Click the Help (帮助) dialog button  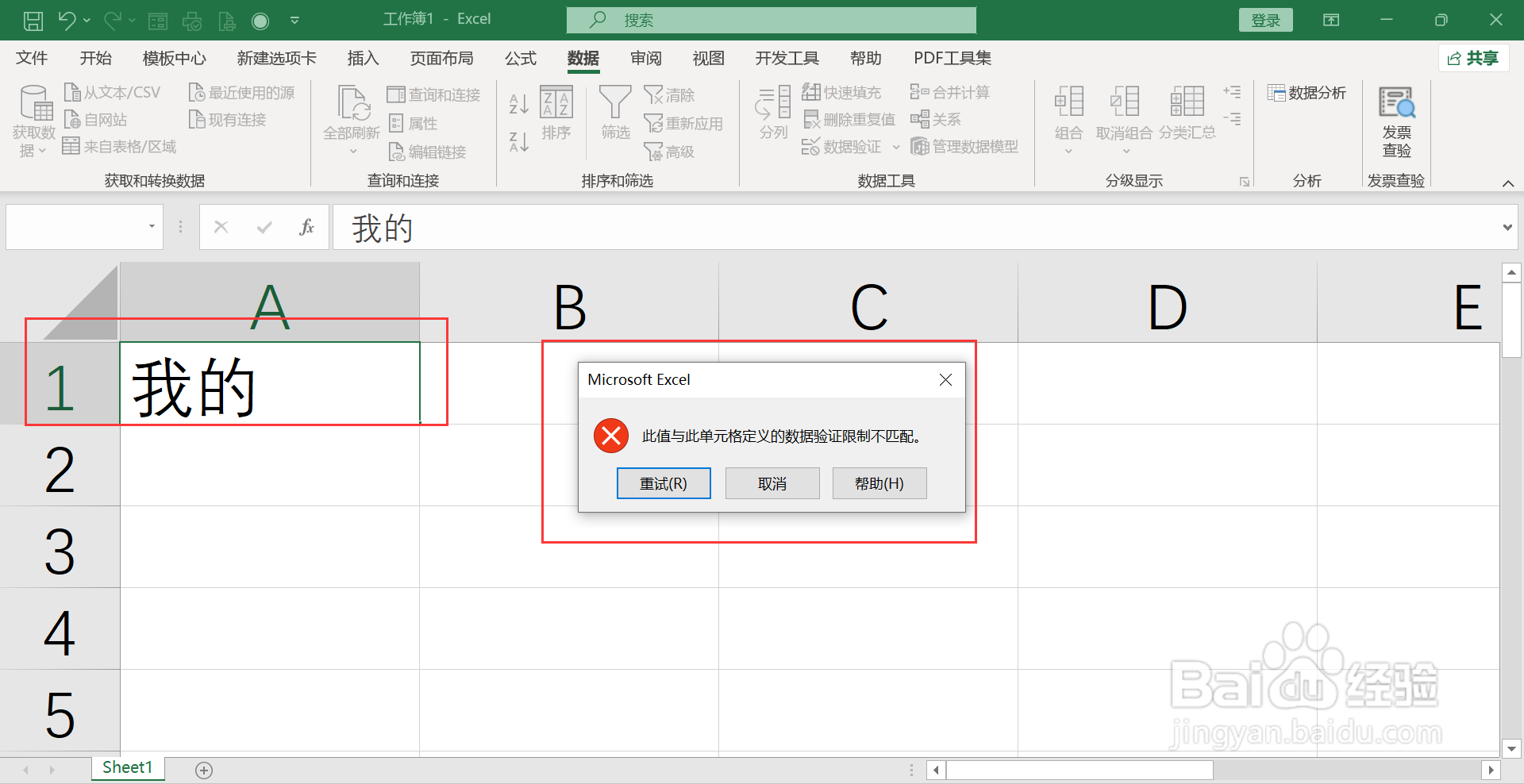click(x=879, y=483)
